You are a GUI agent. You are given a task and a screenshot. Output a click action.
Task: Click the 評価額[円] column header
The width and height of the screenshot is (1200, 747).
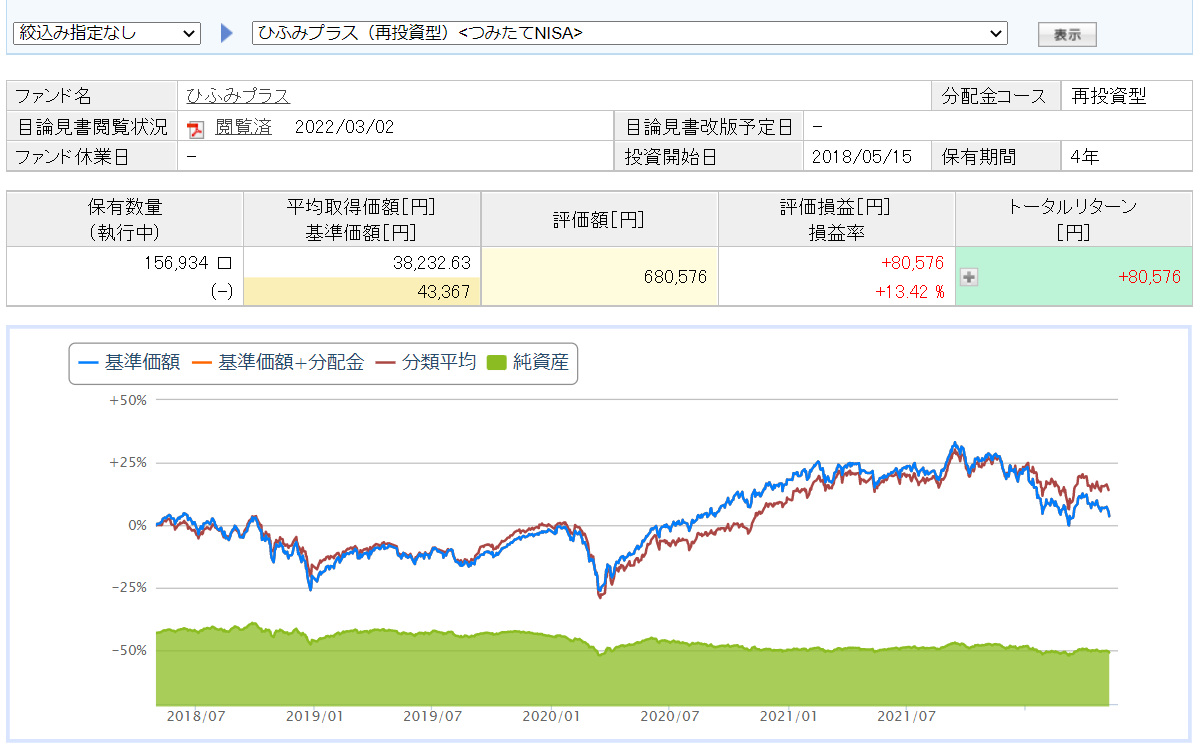pos(599,219)
